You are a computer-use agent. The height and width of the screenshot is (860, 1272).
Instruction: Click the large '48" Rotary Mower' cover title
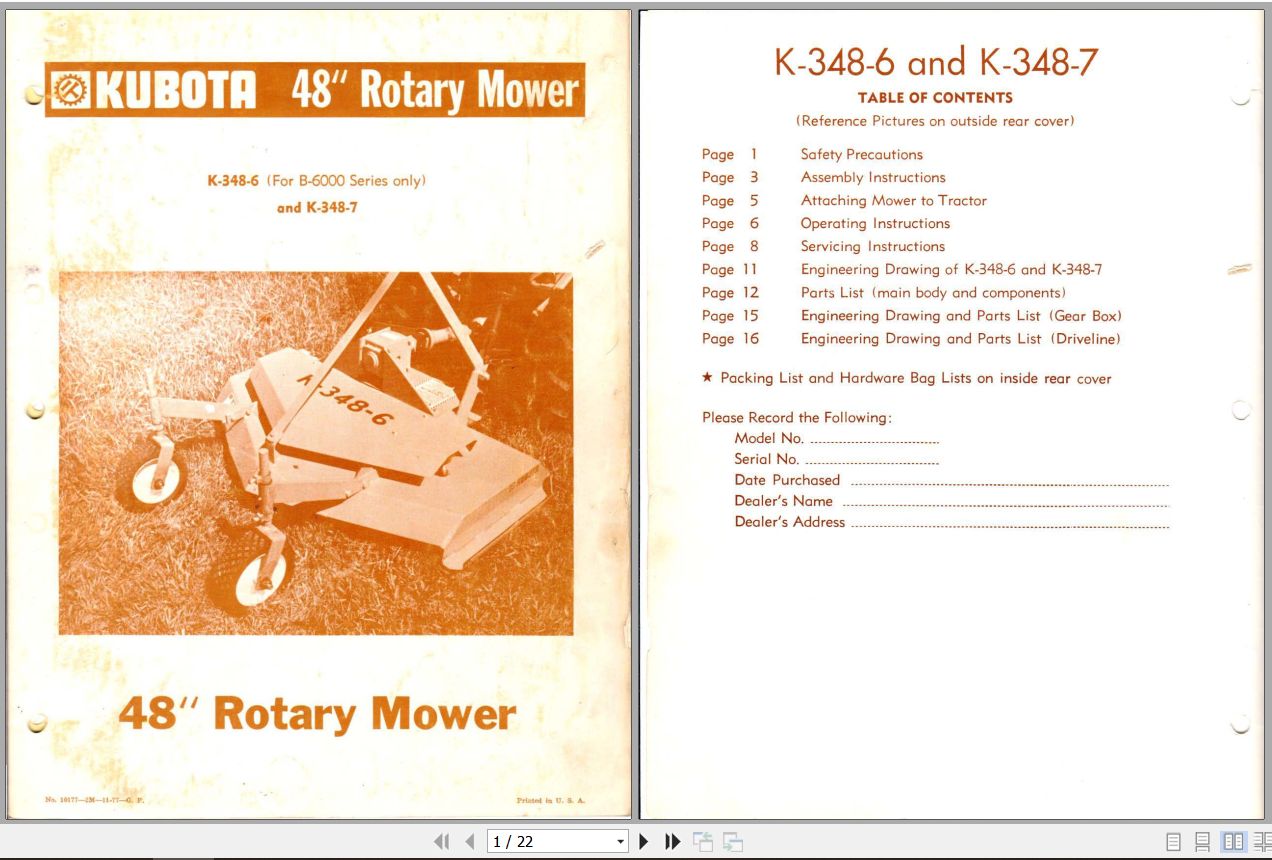tap(317, 714)
